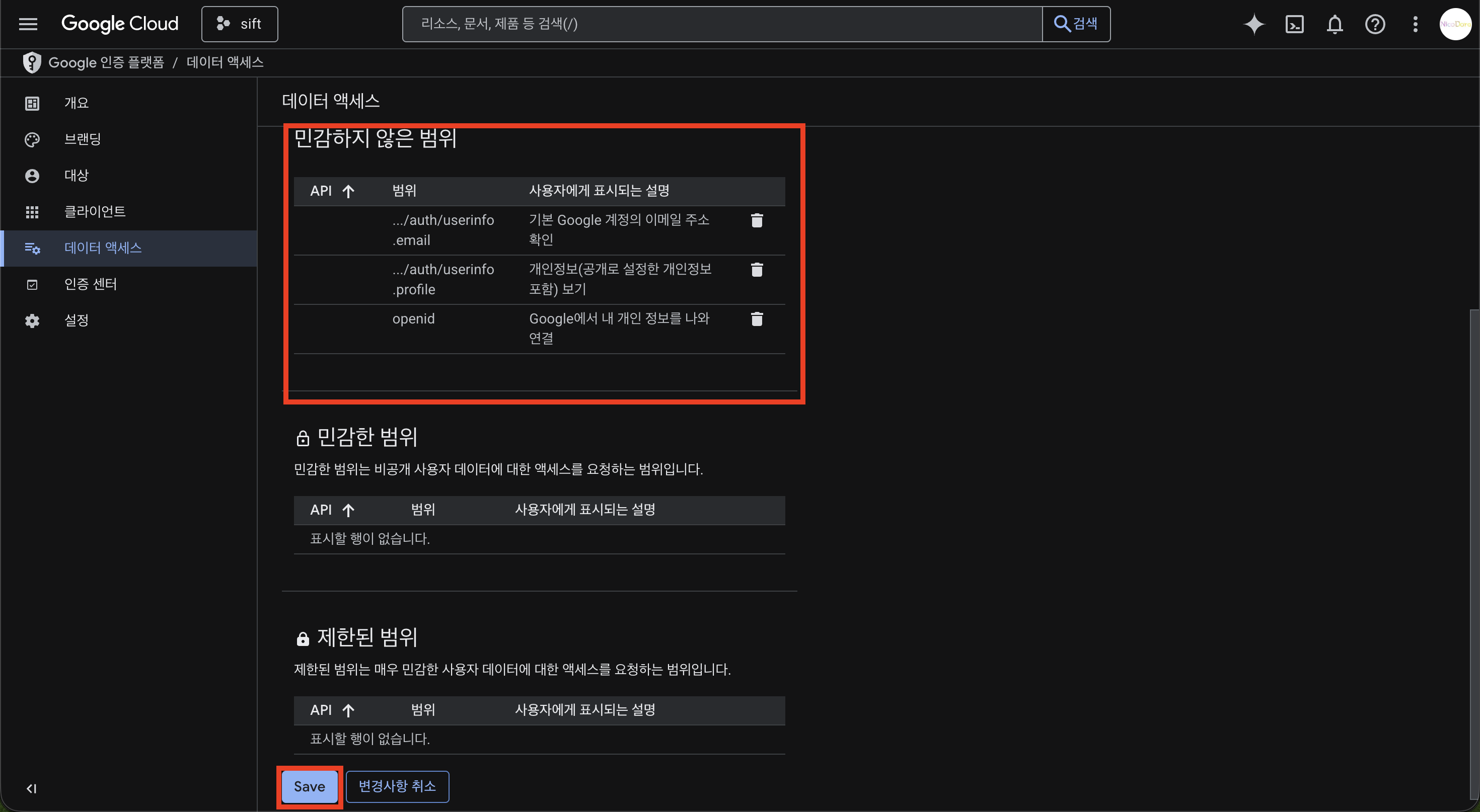Open the main hamburger navigation menu

click(28, 24)
